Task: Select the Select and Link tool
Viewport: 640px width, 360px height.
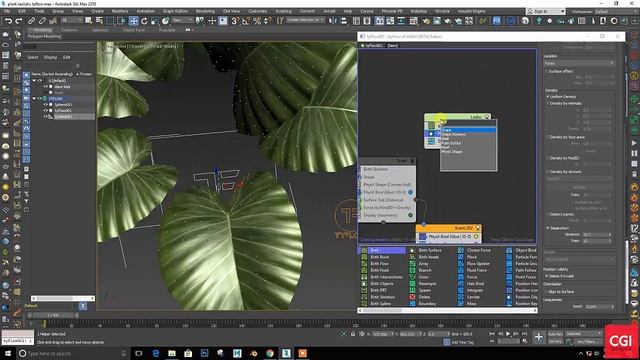Action: pos(31,21)
